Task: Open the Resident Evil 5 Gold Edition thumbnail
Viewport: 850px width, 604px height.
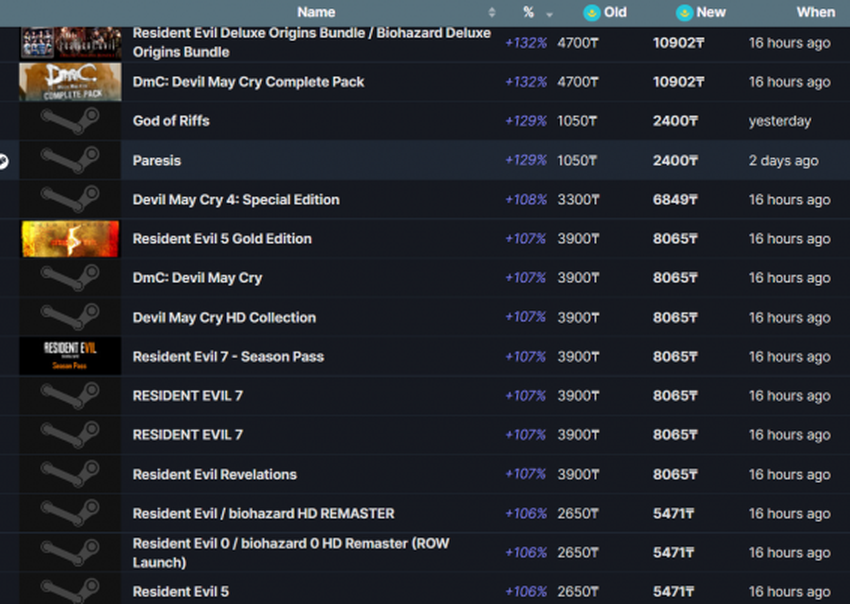Action: pos(70,239)
